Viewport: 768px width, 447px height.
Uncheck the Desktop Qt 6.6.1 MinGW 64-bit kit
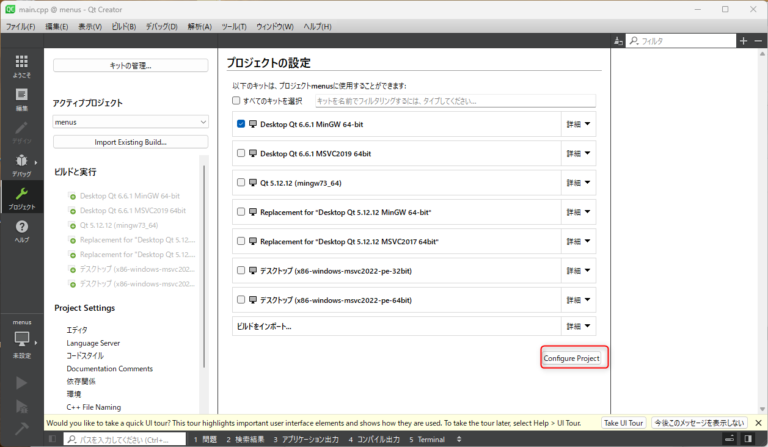[241, 124]
